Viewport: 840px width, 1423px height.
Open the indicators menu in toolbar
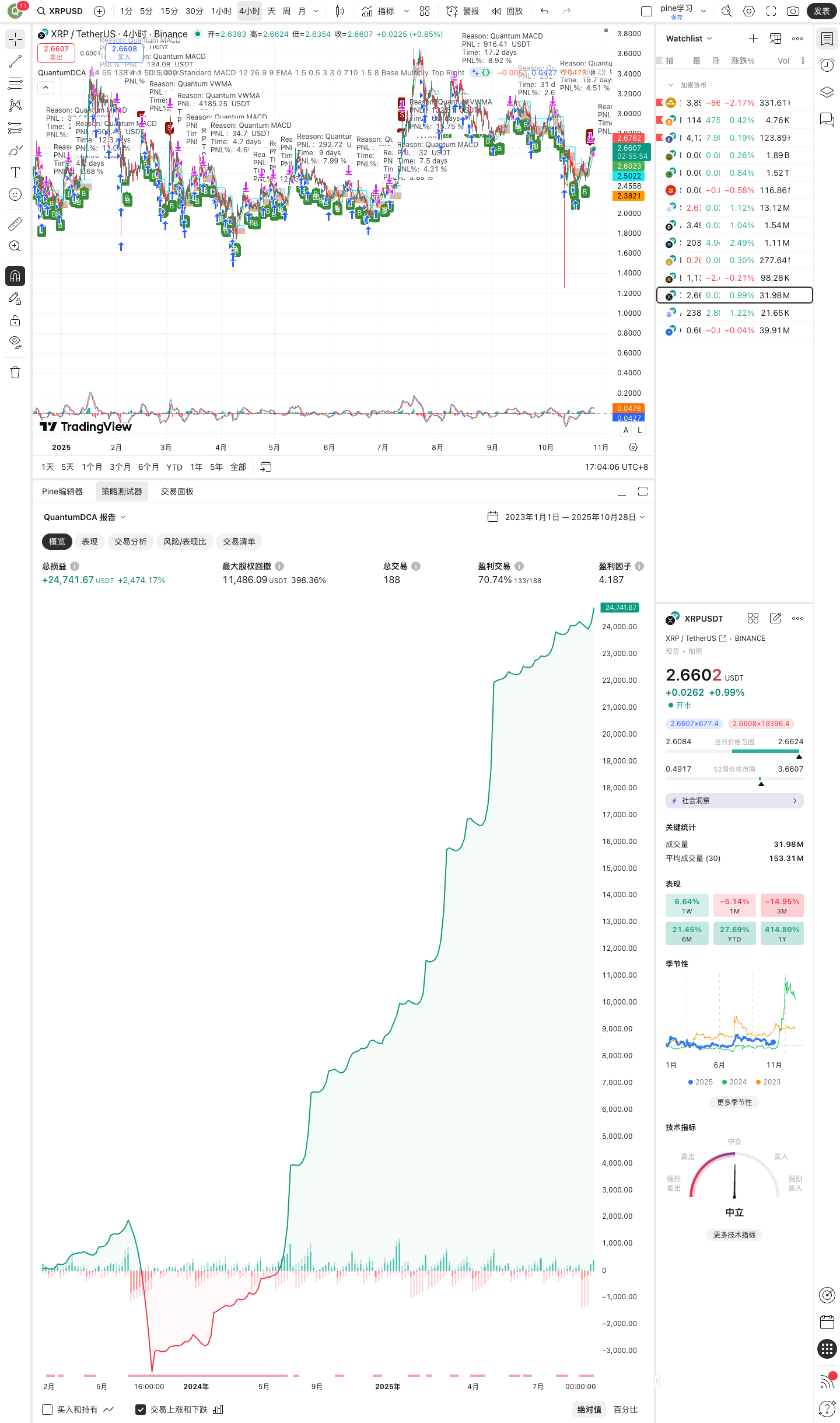click(378, 11)
